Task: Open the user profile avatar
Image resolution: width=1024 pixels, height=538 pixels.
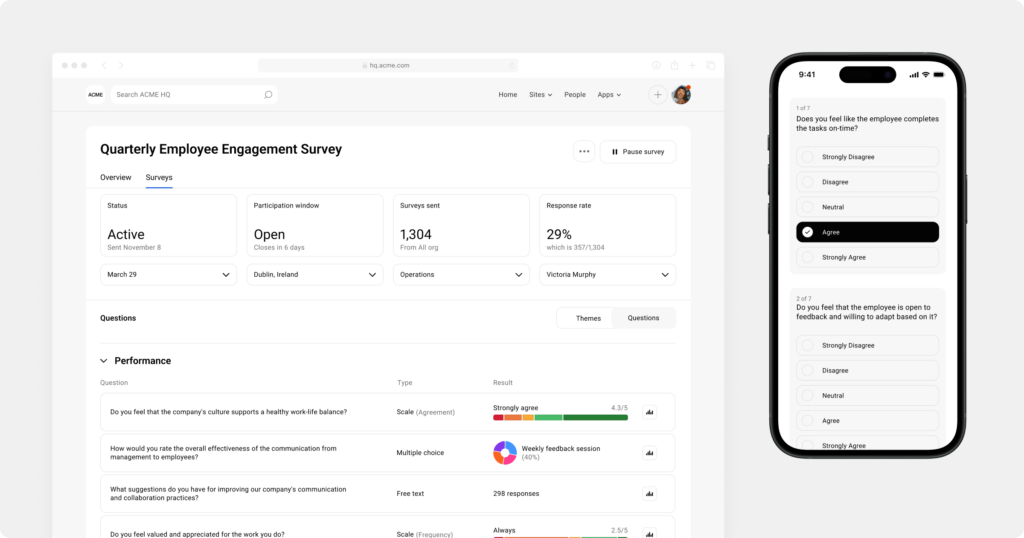Action: (x=681, y=95)
